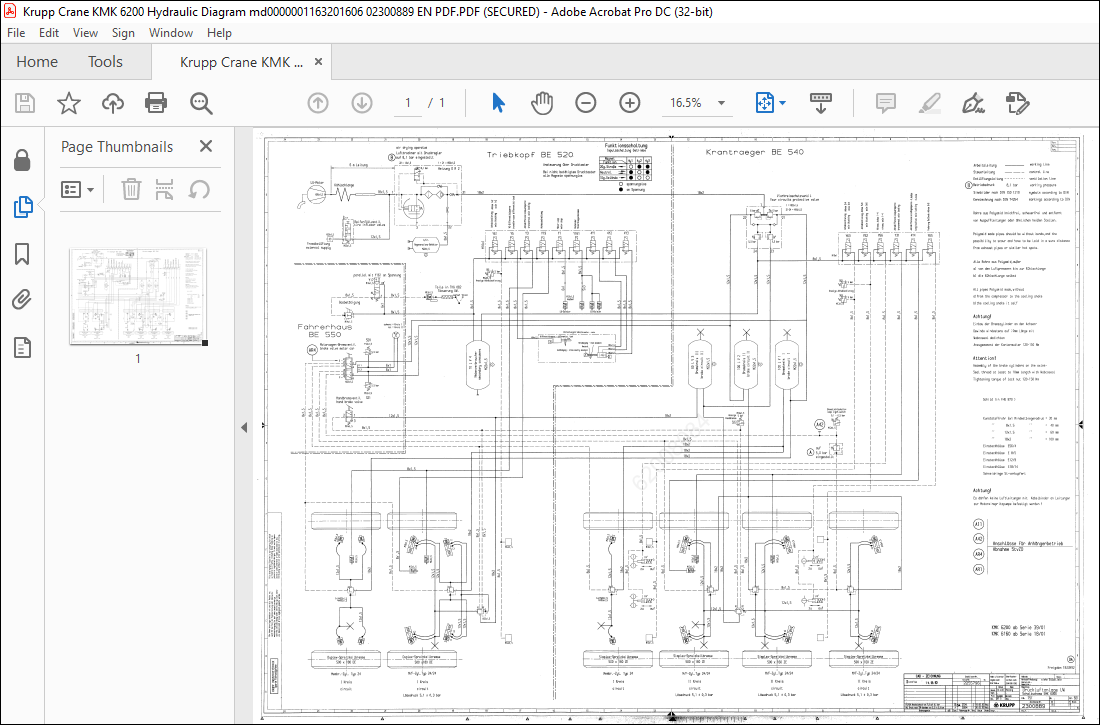Click the 16.5% zoom level field
This screenshot has height=725, width=1100.
(x=686, y=103)
